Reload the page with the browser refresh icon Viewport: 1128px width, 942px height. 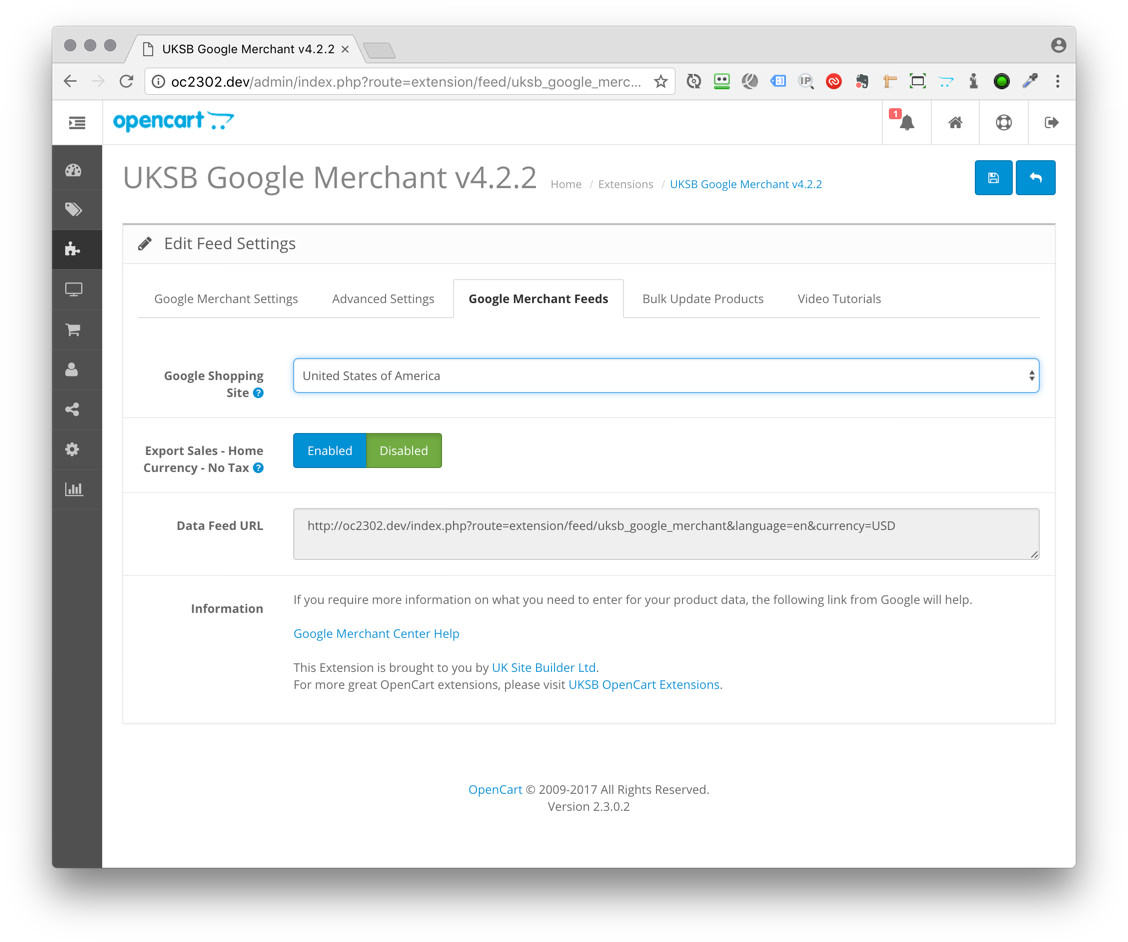(x=127, y=81)
